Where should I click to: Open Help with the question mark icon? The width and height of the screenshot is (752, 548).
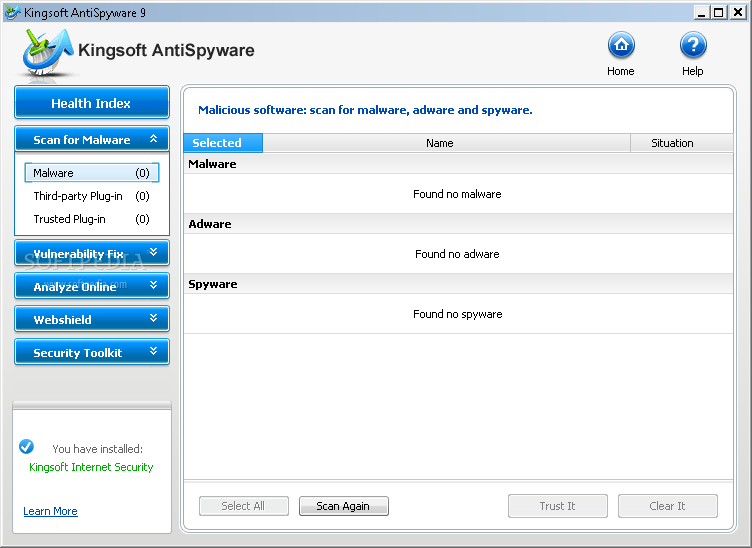pos(693,45)
